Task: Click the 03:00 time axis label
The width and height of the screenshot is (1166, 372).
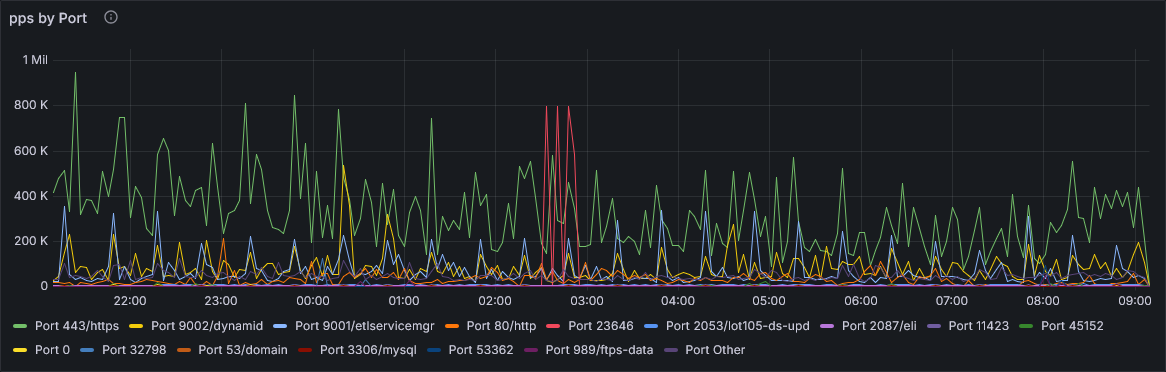Action: 586,301
